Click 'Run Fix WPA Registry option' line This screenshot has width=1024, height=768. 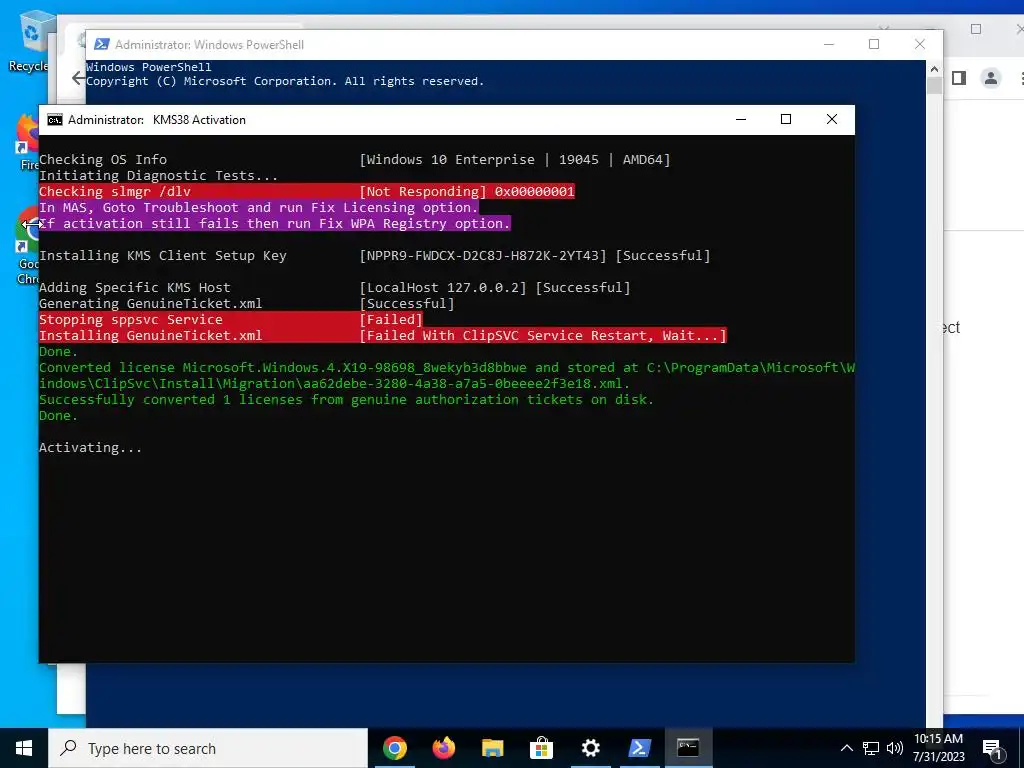click(x=274, y=223)
